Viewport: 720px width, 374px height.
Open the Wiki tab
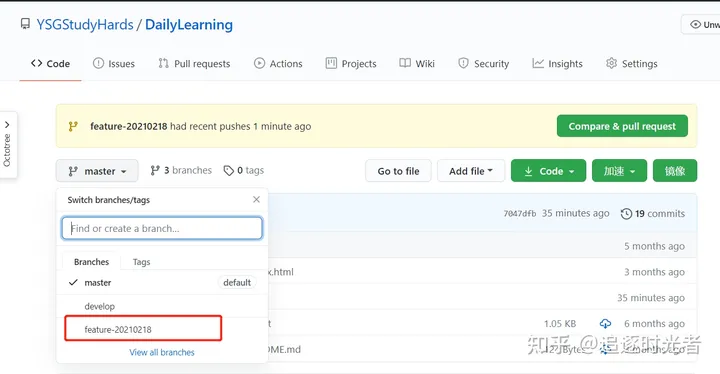[417, 63]
